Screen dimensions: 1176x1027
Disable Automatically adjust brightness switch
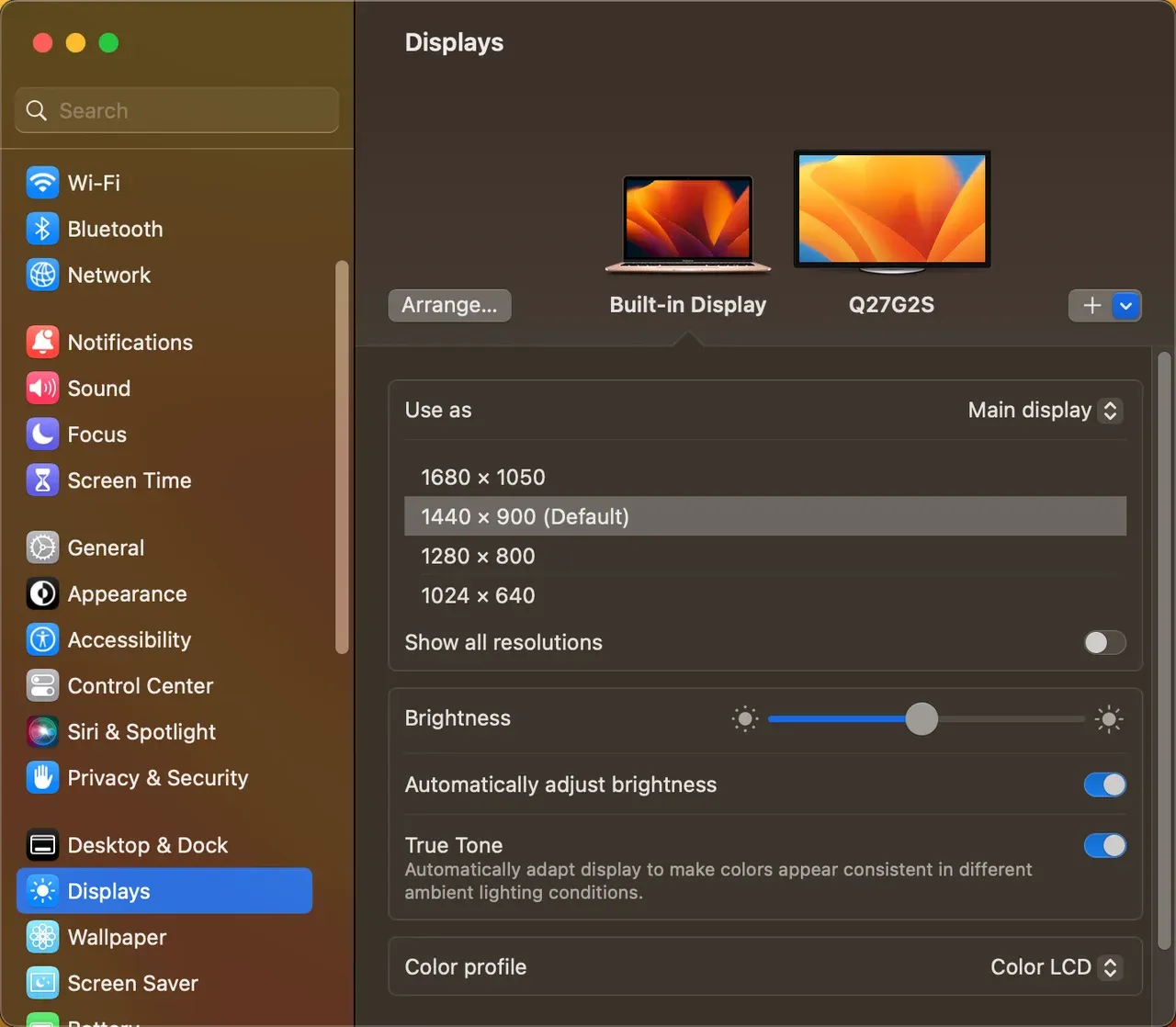(x=1104, y=784)
